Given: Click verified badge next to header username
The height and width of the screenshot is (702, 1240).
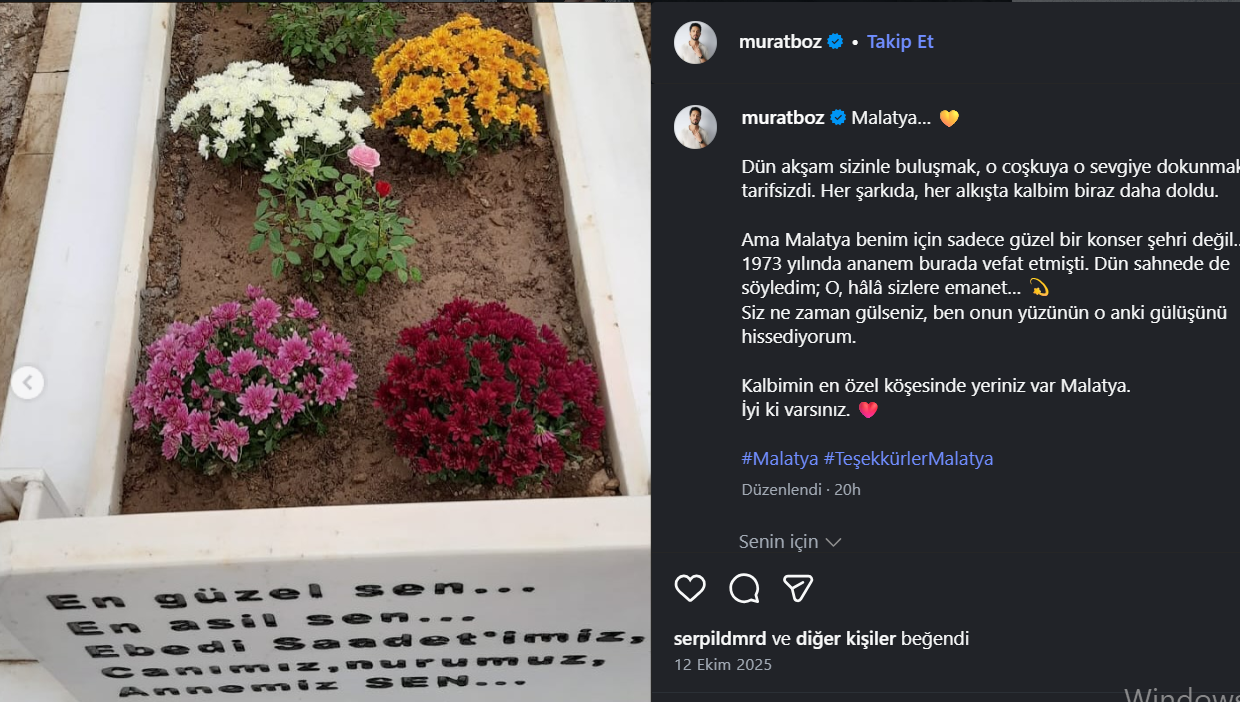Looking at the screenshot, I should pyautogui.click(x=835, y=42).
